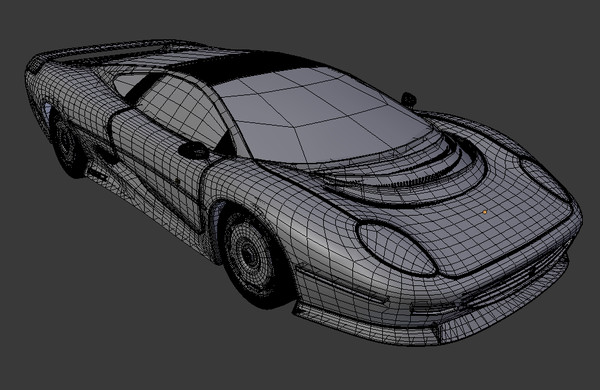Pick the rear wheel of the car model
Viewport: 600px width, 390px height.
68,145
